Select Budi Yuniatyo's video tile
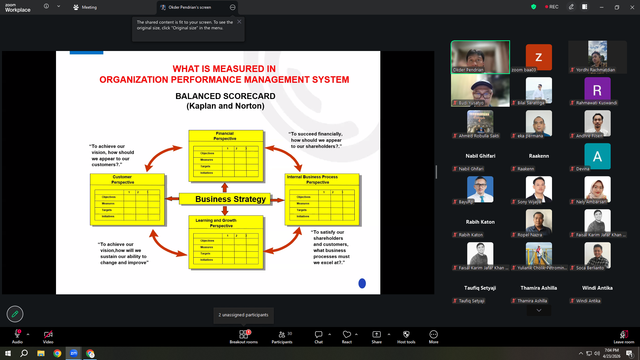 [480, 90]
